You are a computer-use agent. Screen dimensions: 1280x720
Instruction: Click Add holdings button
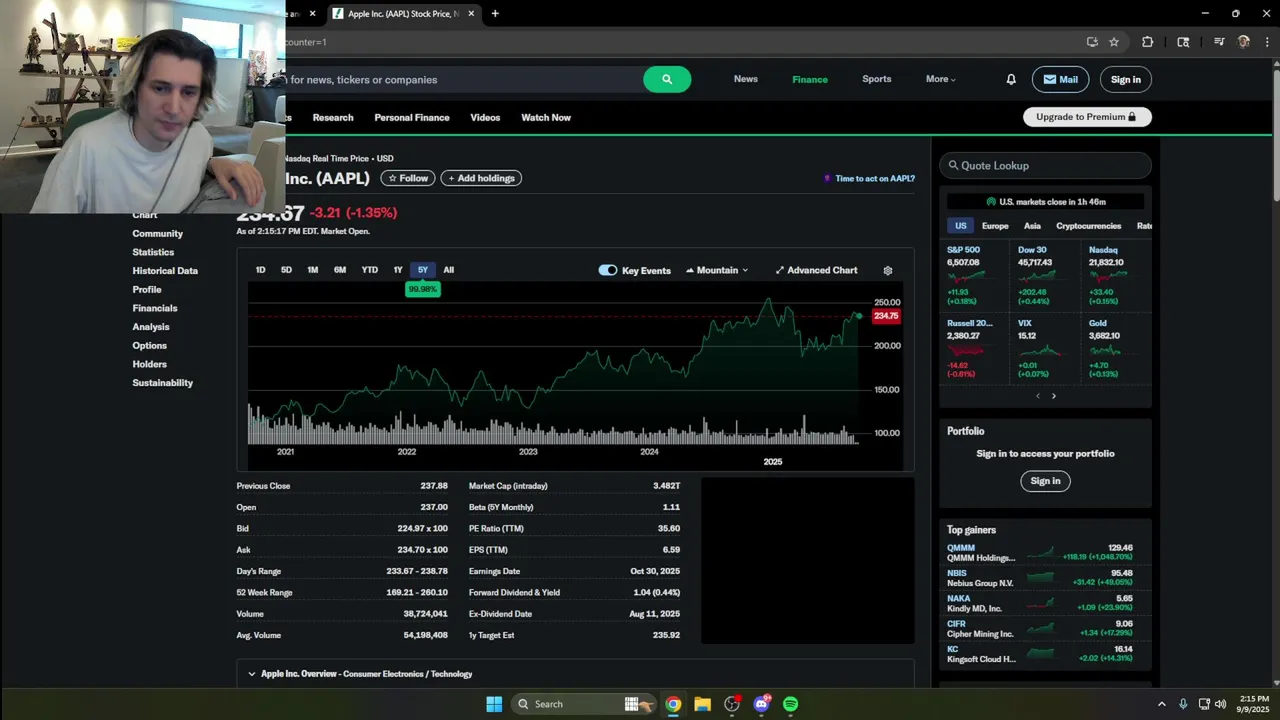481,178
